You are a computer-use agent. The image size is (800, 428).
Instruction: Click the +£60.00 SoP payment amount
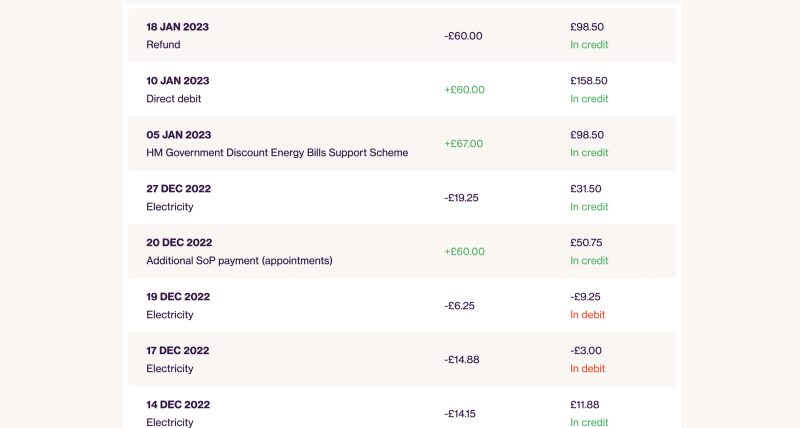pos(464,251)
